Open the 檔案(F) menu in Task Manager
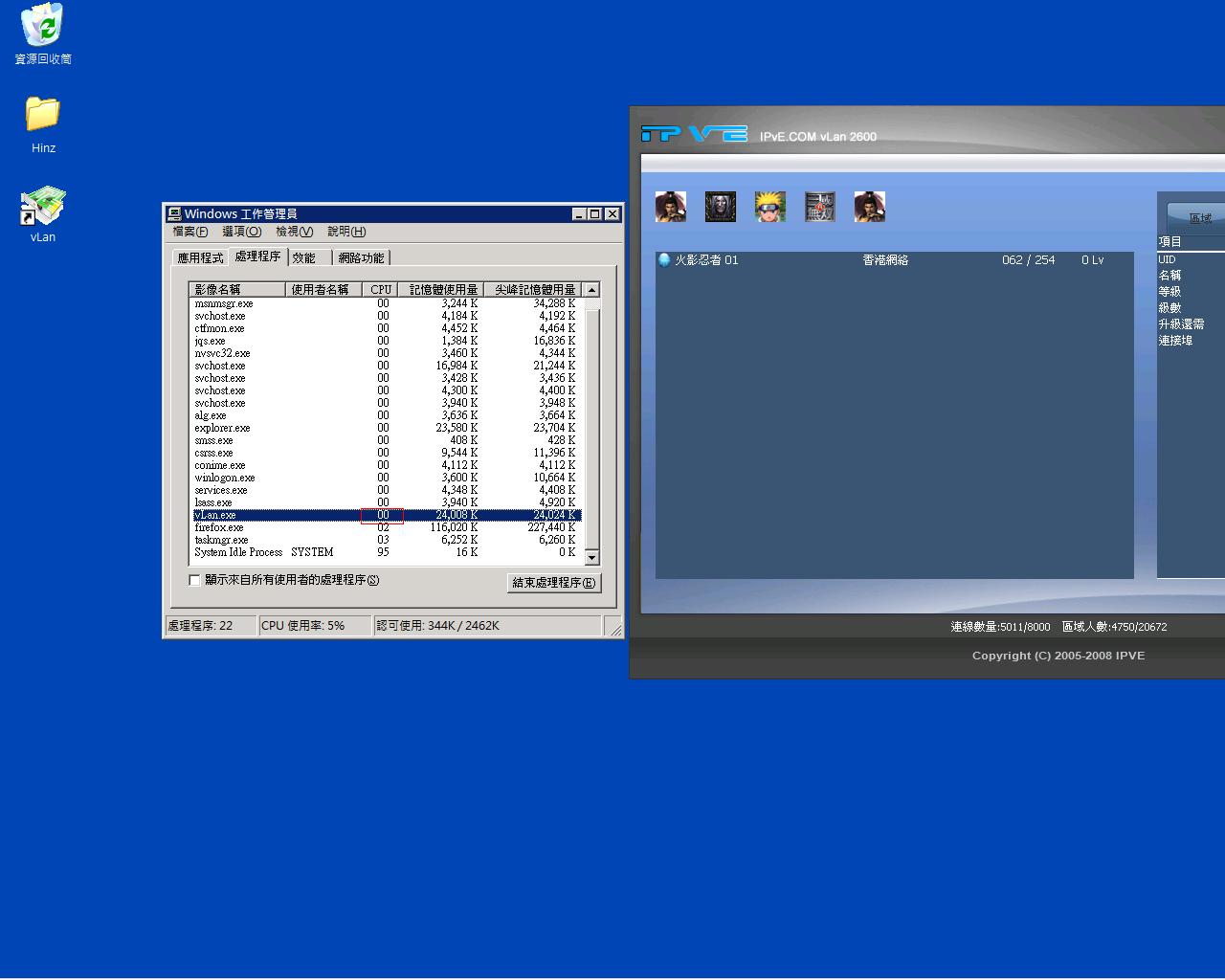 189,232
